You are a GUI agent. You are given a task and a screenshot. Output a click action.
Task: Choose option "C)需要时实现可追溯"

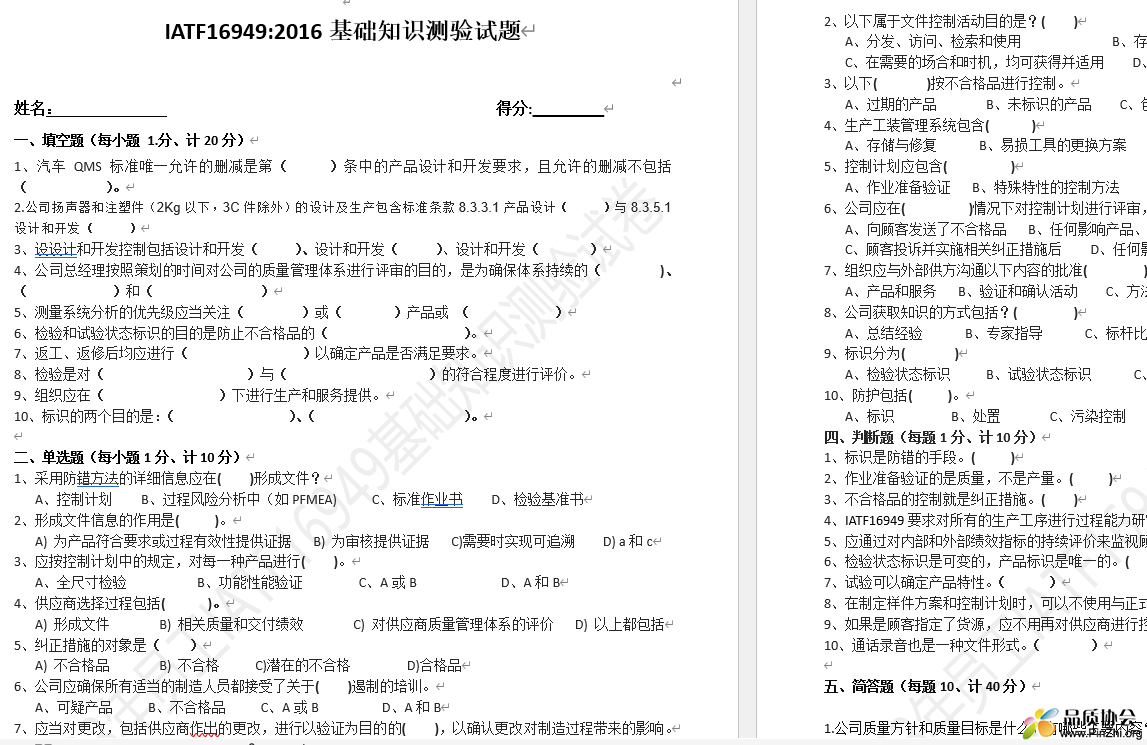pyautogui.click(x=513, y=542)
